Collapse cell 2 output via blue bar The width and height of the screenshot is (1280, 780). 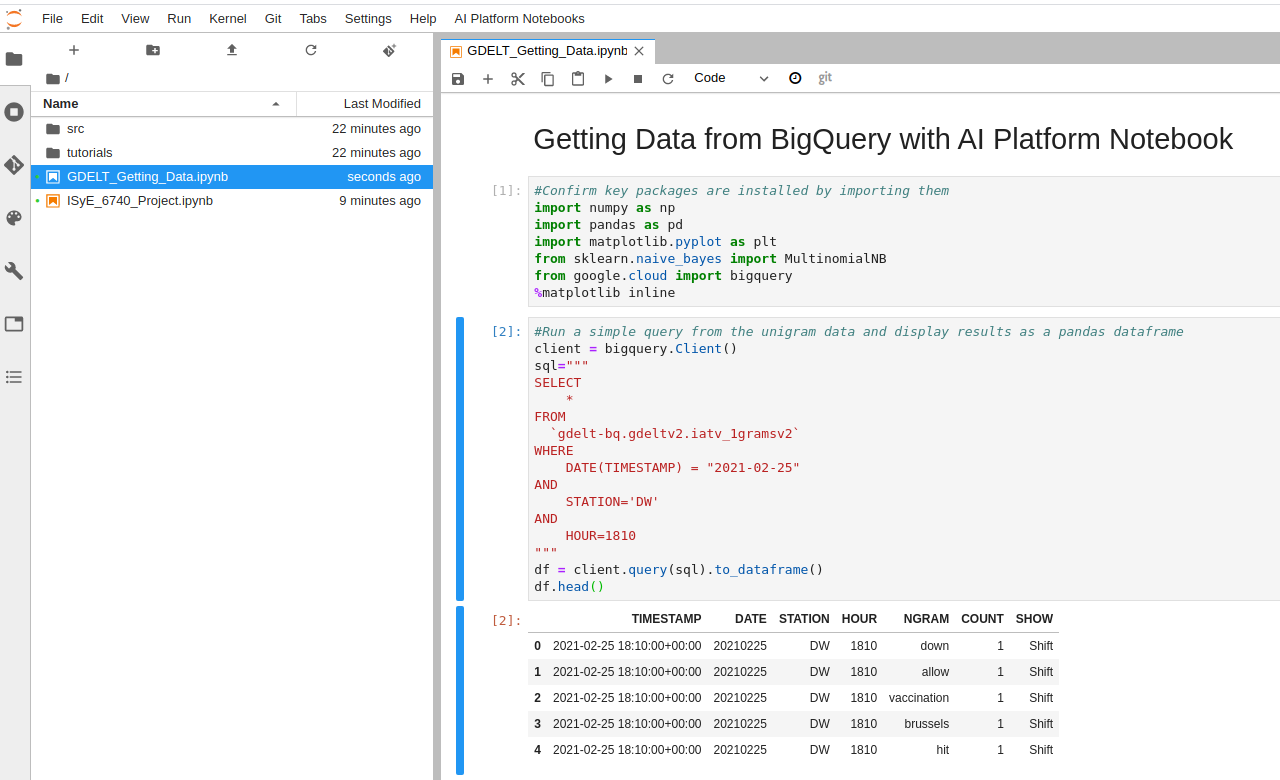[x=460, y=690]
